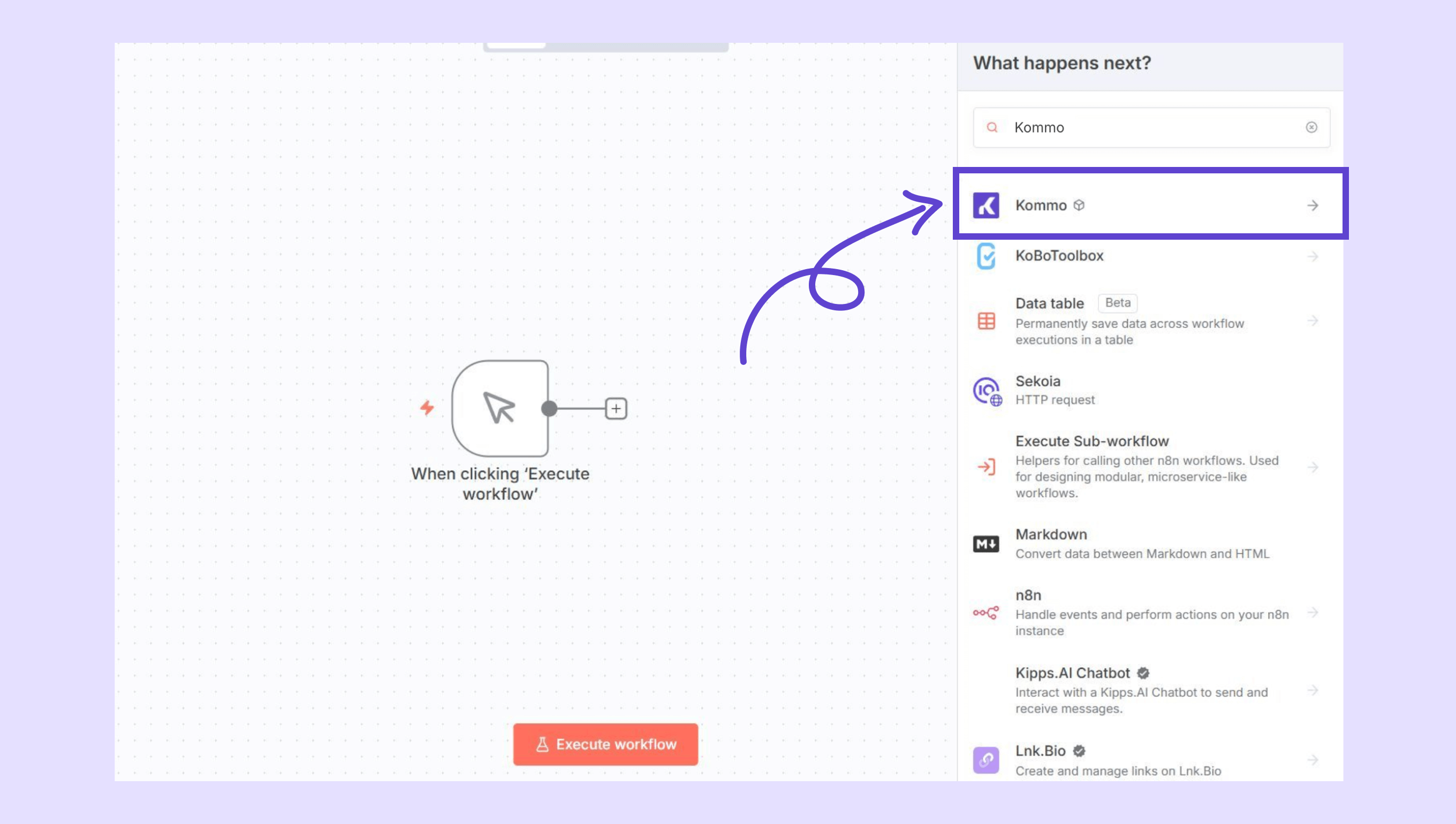
Task: Expand the Kommo node arrow
Action: (x=1312, y=205)
